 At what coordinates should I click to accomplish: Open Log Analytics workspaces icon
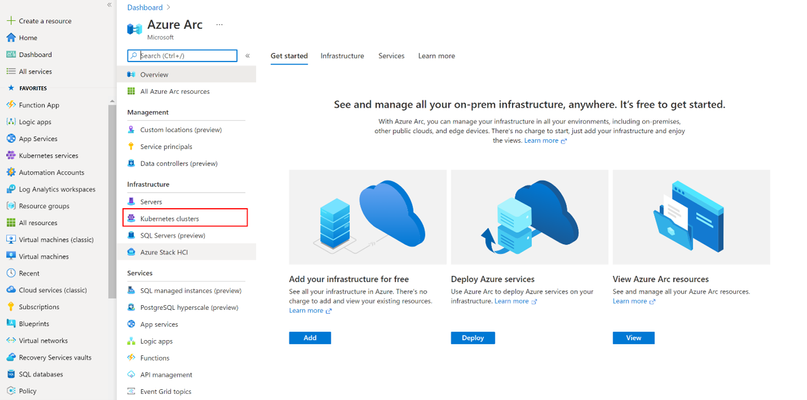pos(10,189)
